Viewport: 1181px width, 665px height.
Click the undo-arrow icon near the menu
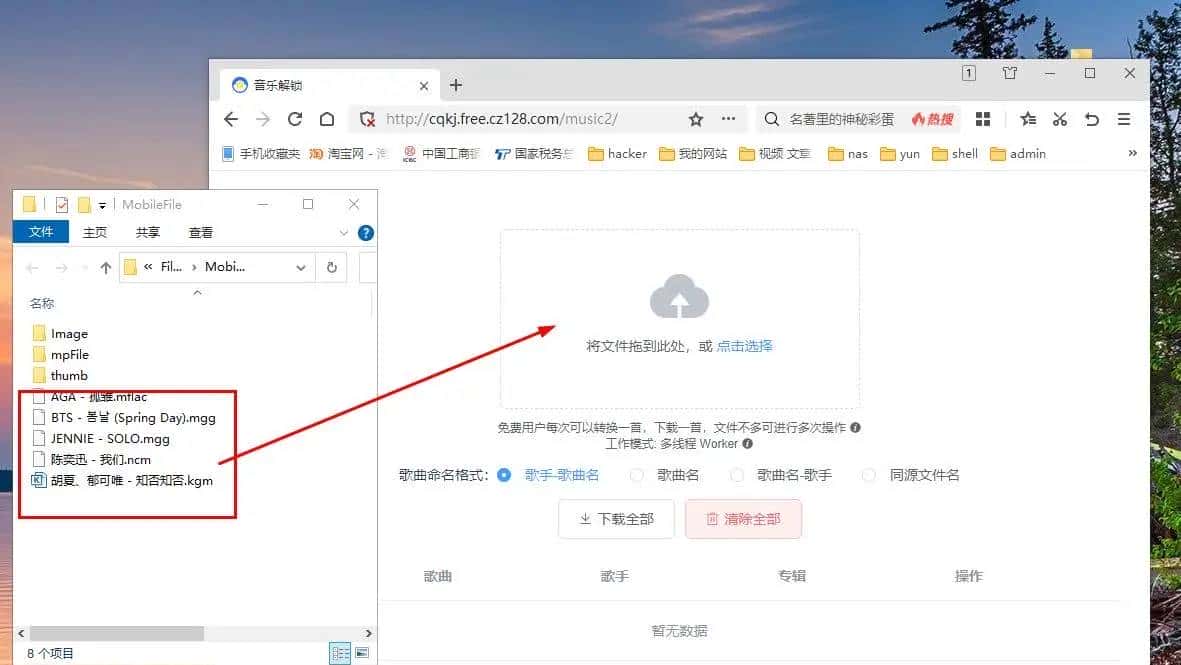pyautogui.click(x=1092, y=119)
